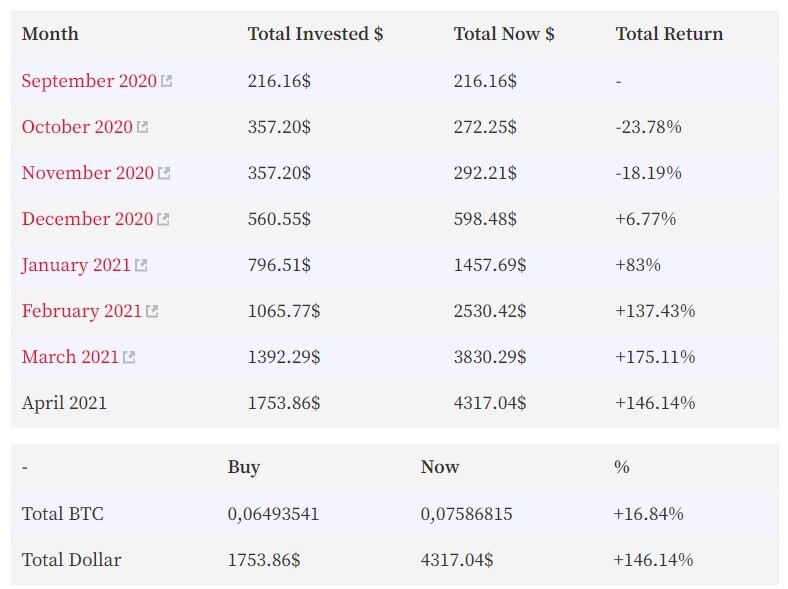Visit the February 2021 link

pyautogui.click(x=82, y=311)
